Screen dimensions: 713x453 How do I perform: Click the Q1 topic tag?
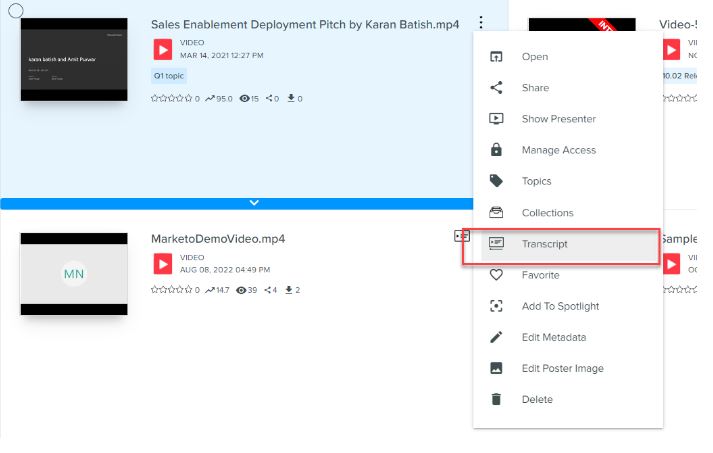point(169,76)
